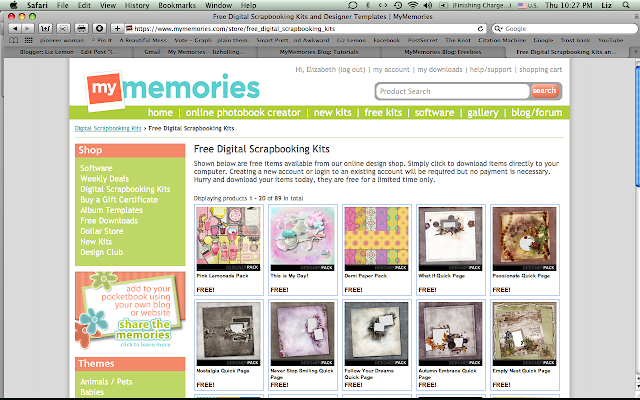640x400 pixels.
Task: Click the Safari forward arrow button
Action: tap(27, 29)
